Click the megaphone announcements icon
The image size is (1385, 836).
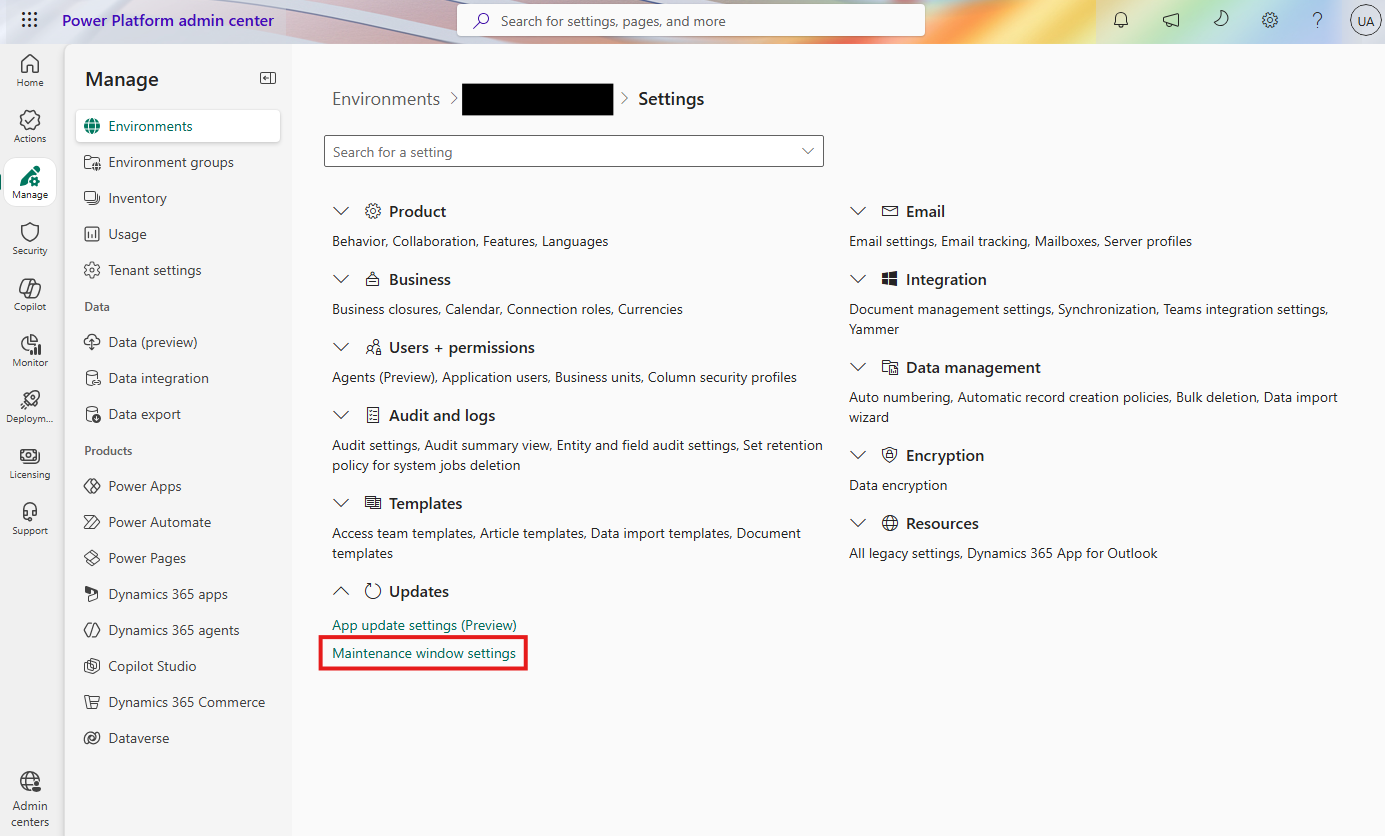coord(1171,21)
